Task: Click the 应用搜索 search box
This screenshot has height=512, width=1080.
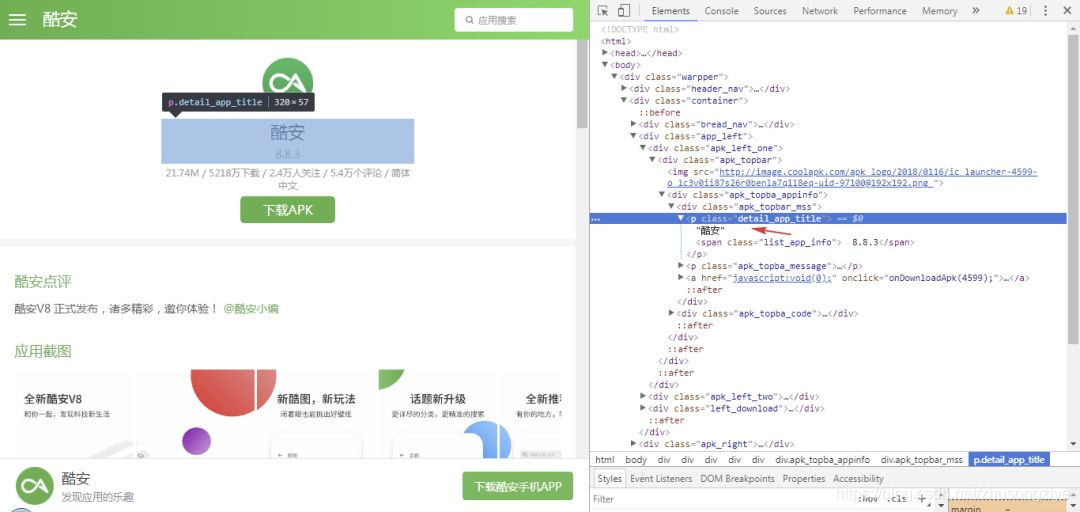Action: pyautogui.click(x=514, y=20)
